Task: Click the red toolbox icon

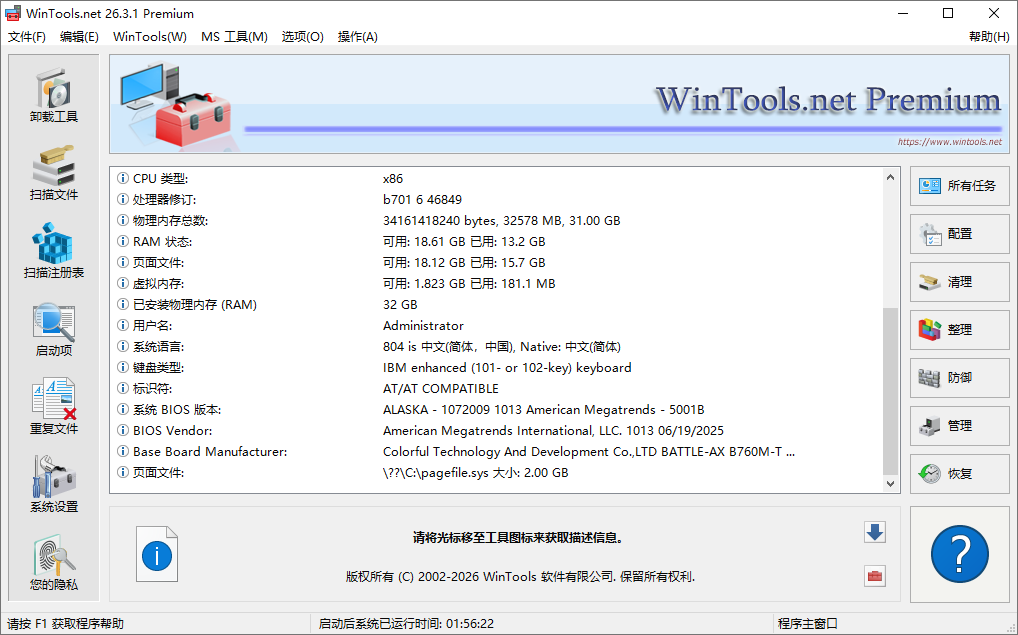Action: click(x=875, y=576)
